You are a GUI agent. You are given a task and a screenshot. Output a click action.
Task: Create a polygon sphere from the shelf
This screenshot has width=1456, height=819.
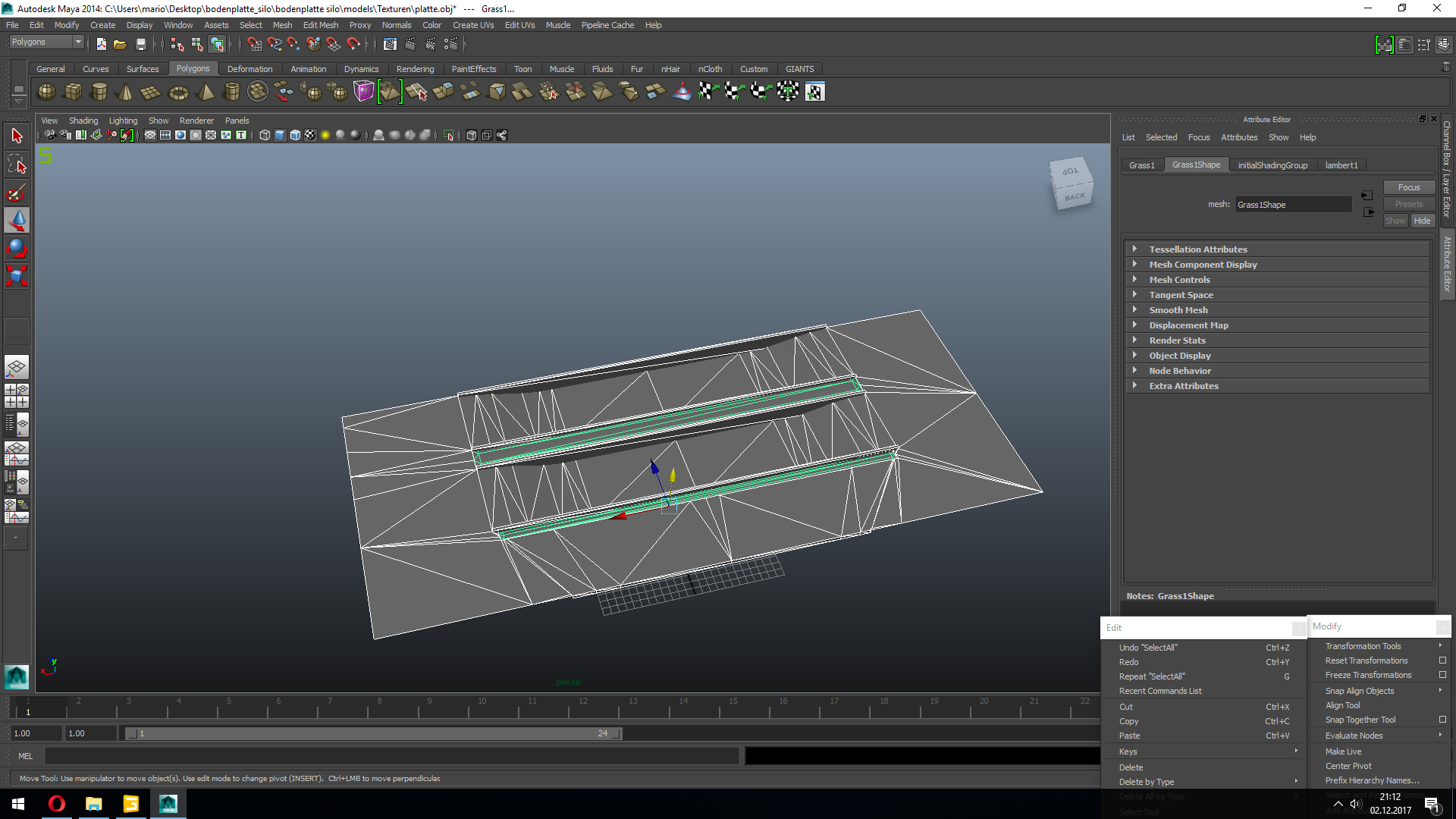point(46,92)
